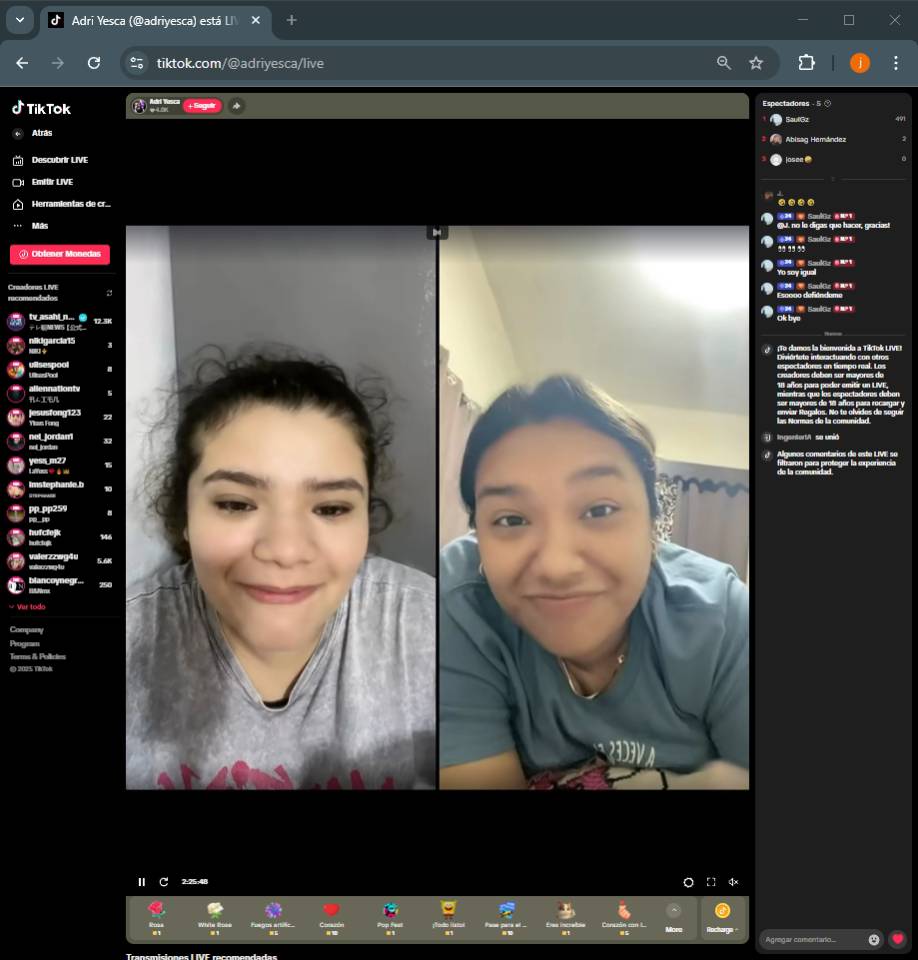Share the live stream using the arrow icon
Viewport: 918px width, 960px height.
[236, 106]
